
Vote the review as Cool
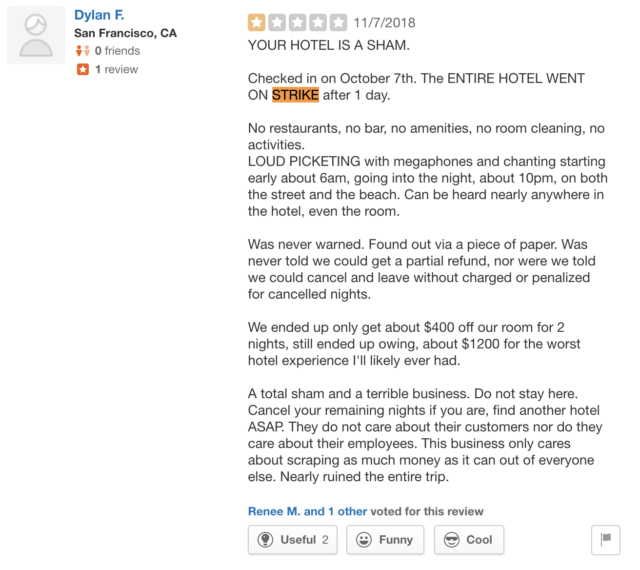pos(468,540)
